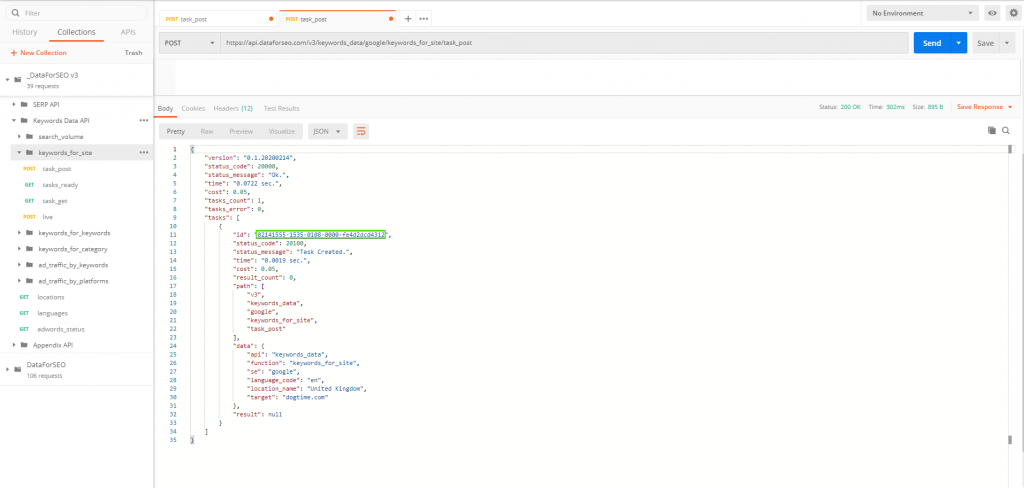The height and width of the screenshot is (488, 1024).
Task: Open the Send button dropdown arrow
Action: pos(959,43)
